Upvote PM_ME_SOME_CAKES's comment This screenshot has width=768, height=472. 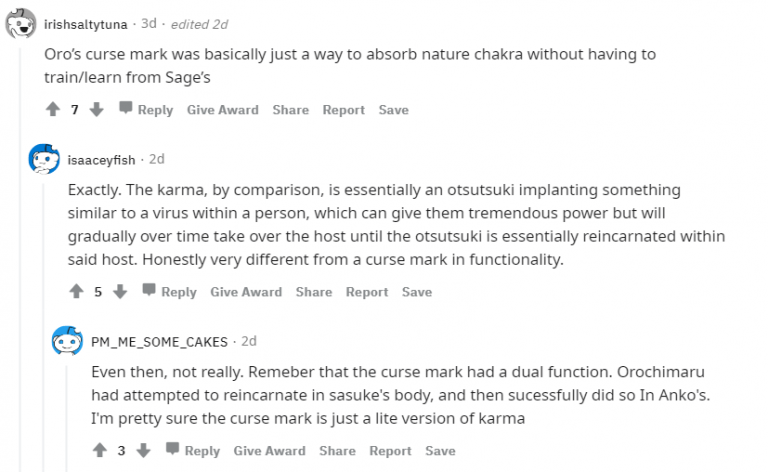[99, 451]
